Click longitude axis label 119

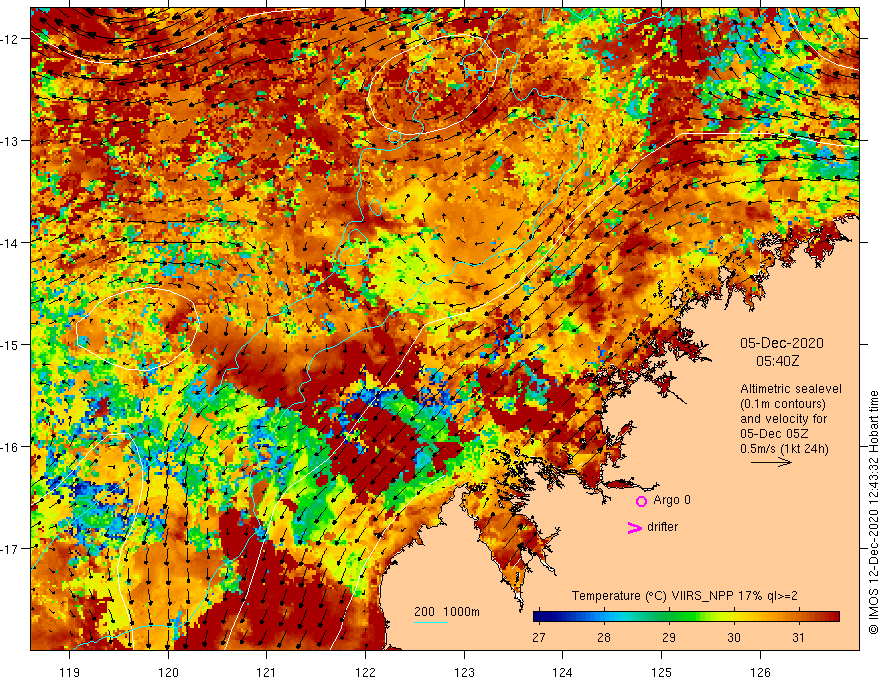click(x=70, y=672)
